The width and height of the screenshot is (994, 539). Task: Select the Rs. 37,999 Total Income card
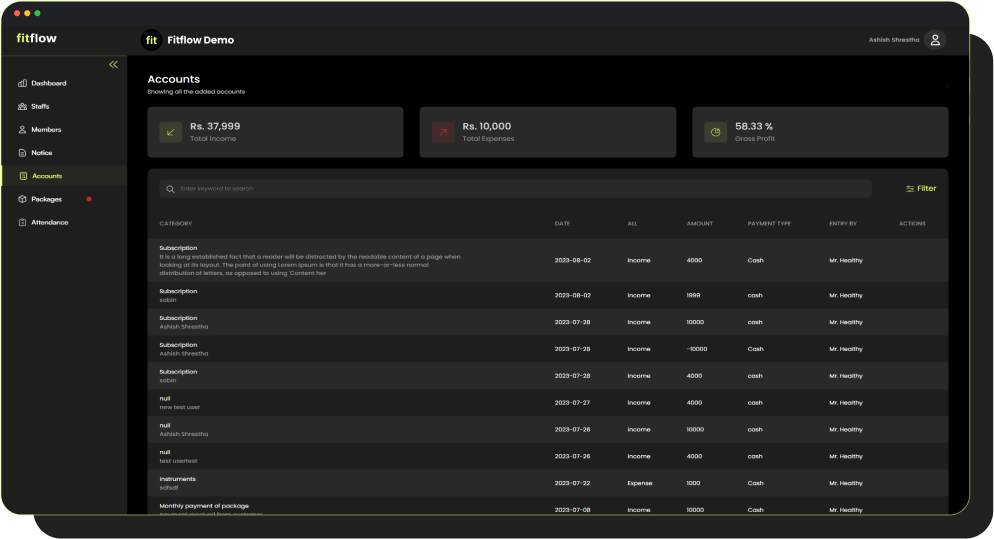[x=275, y=132]
